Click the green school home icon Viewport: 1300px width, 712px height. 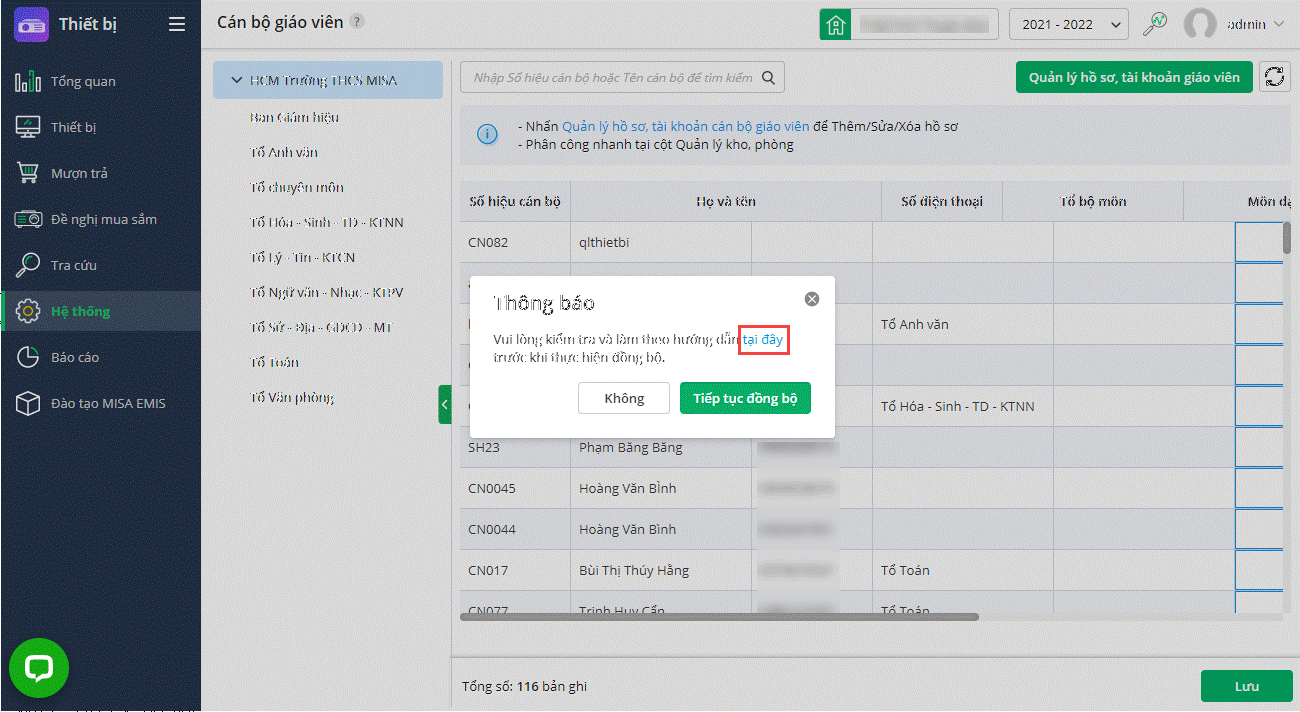836,24
